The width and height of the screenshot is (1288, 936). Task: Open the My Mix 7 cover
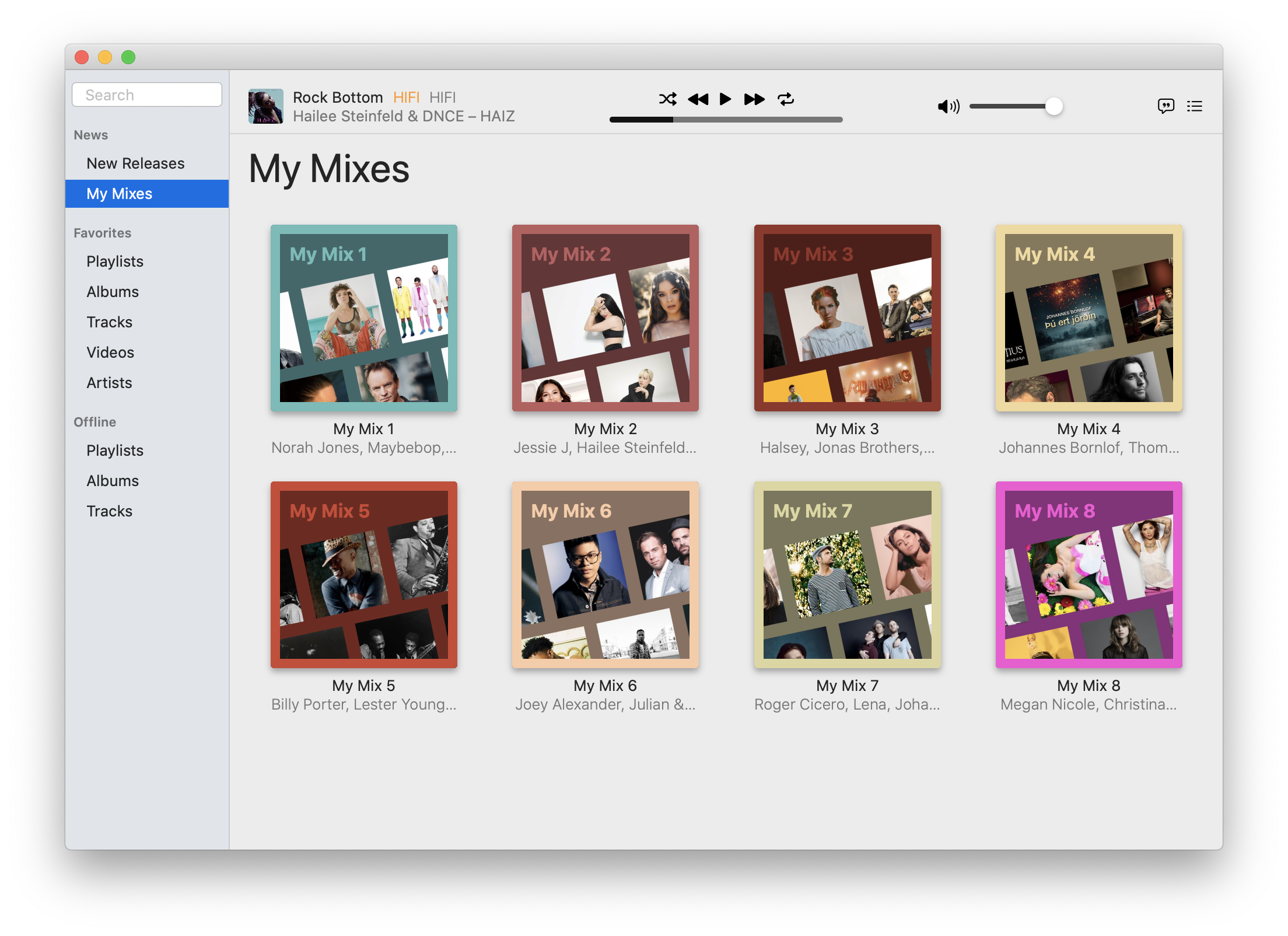coord(848,575)
